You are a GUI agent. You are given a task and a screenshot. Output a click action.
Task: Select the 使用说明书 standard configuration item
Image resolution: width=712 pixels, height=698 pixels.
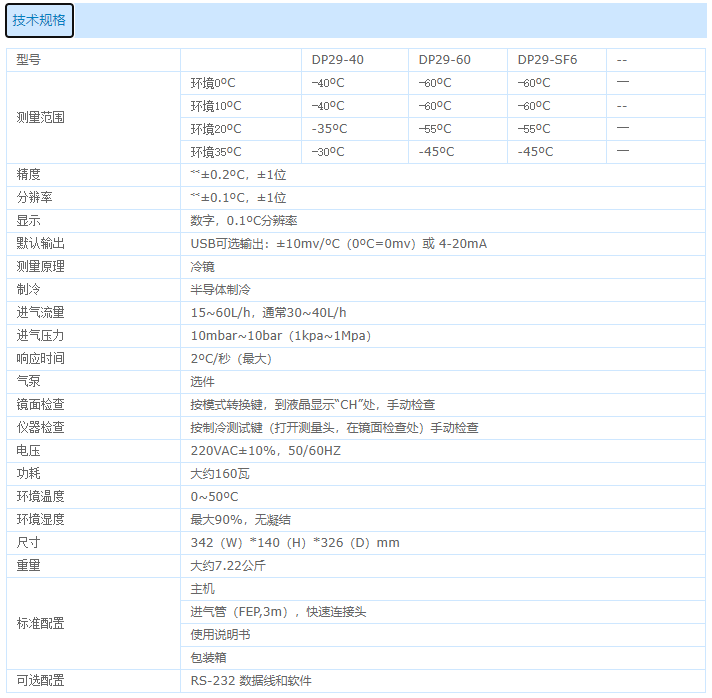220,635
